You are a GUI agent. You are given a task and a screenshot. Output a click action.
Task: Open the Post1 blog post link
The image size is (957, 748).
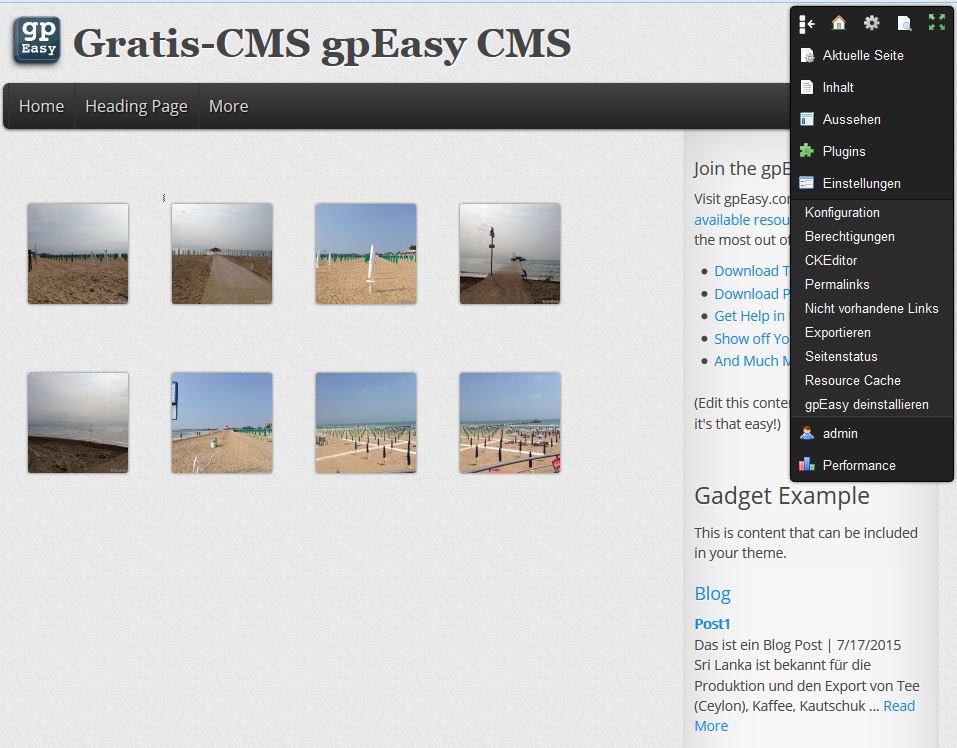[x=712, y=624]
